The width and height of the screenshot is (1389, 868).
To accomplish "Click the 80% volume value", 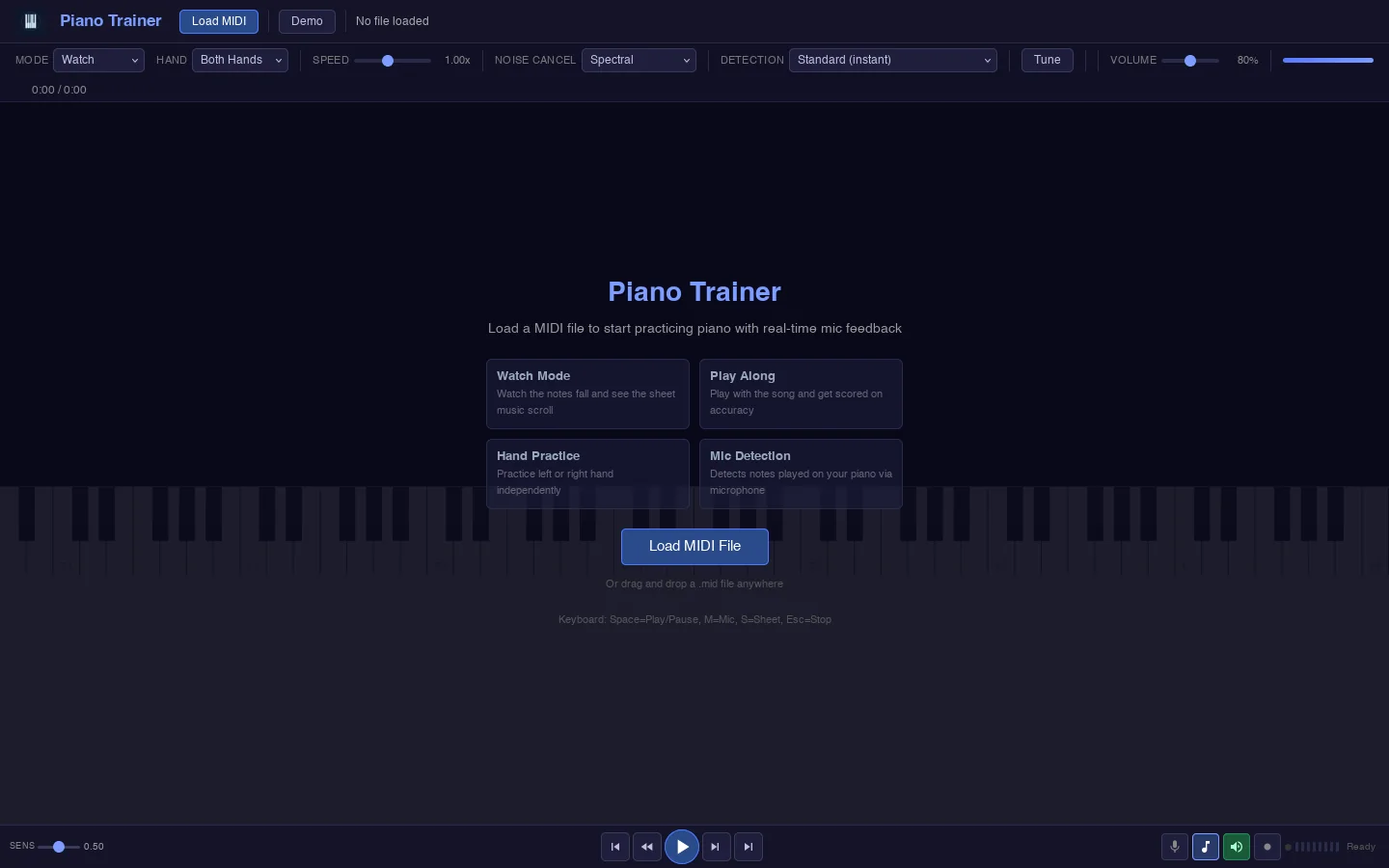I will (1248, 60).
